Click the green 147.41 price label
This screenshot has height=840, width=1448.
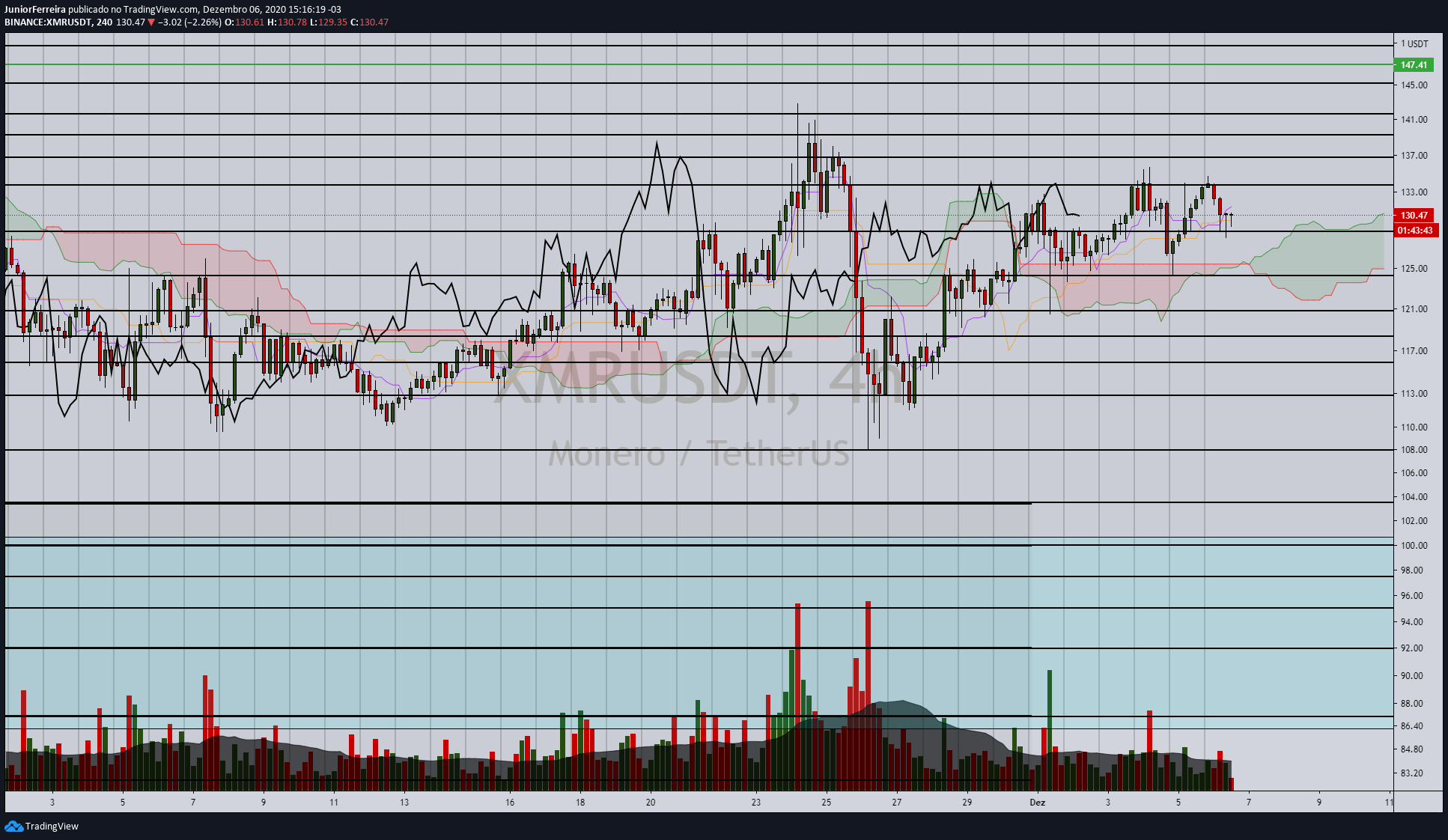[x=1414, y=65]
